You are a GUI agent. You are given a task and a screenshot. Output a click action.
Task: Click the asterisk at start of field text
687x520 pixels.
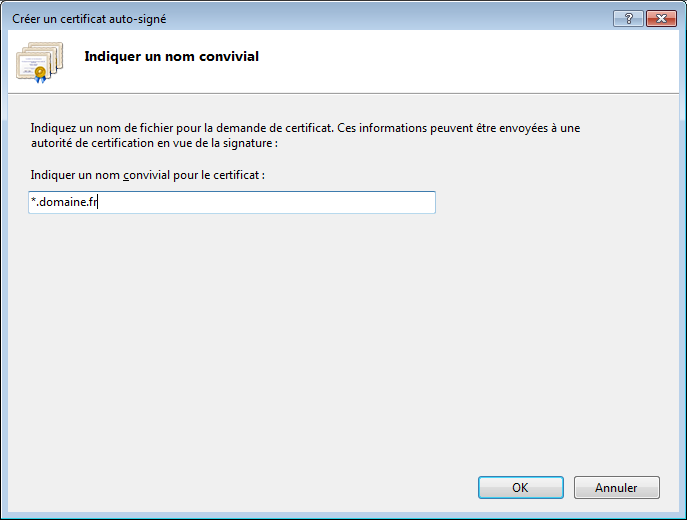(33, 201)
